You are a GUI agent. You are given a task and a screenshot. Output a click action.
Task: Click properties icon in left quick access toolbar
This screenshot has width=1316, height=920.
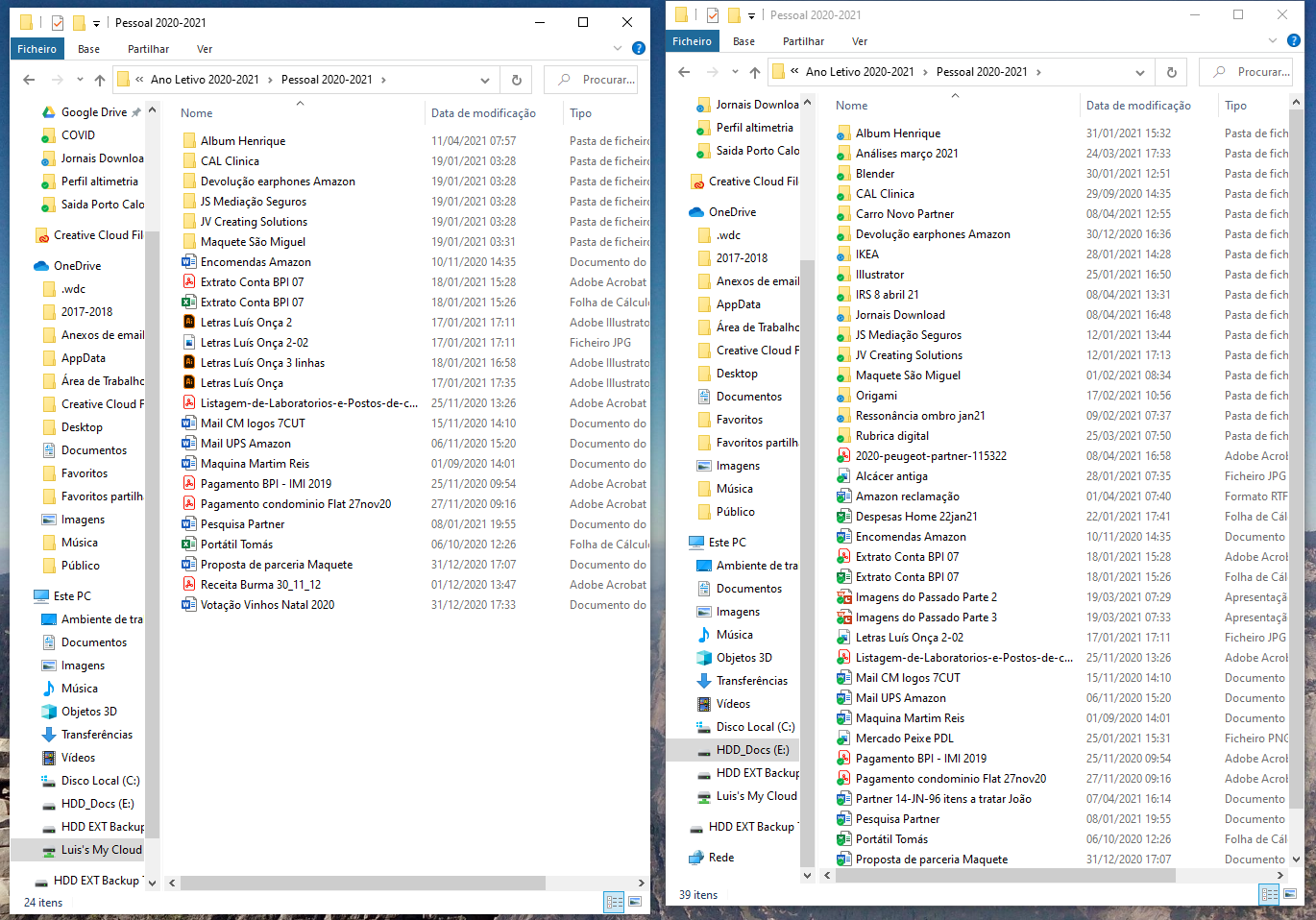click(x=58, y=22)
